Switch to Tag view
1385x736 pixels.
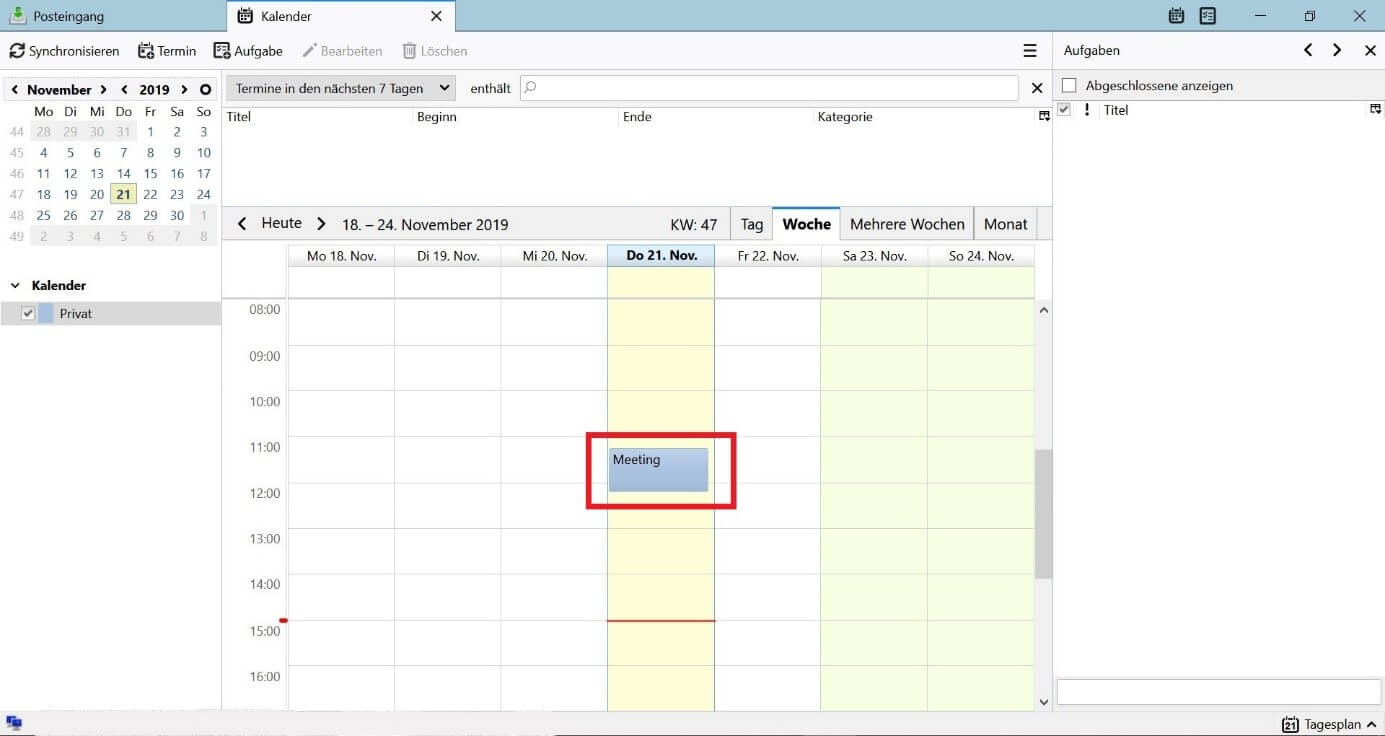(752, 224)
